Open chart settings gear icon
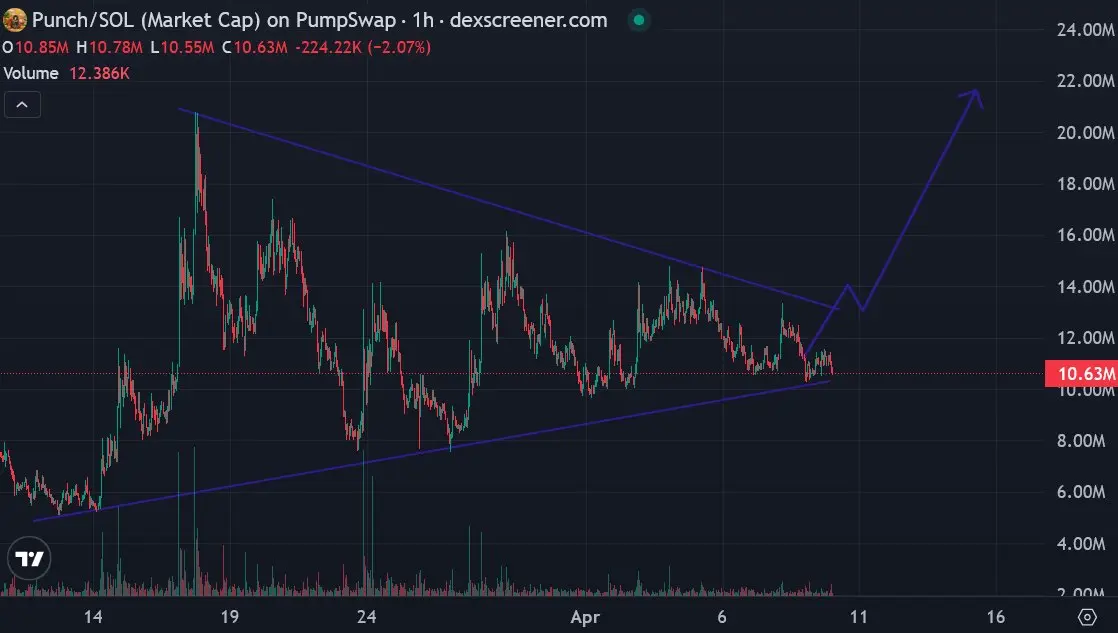 (1087, 617)
